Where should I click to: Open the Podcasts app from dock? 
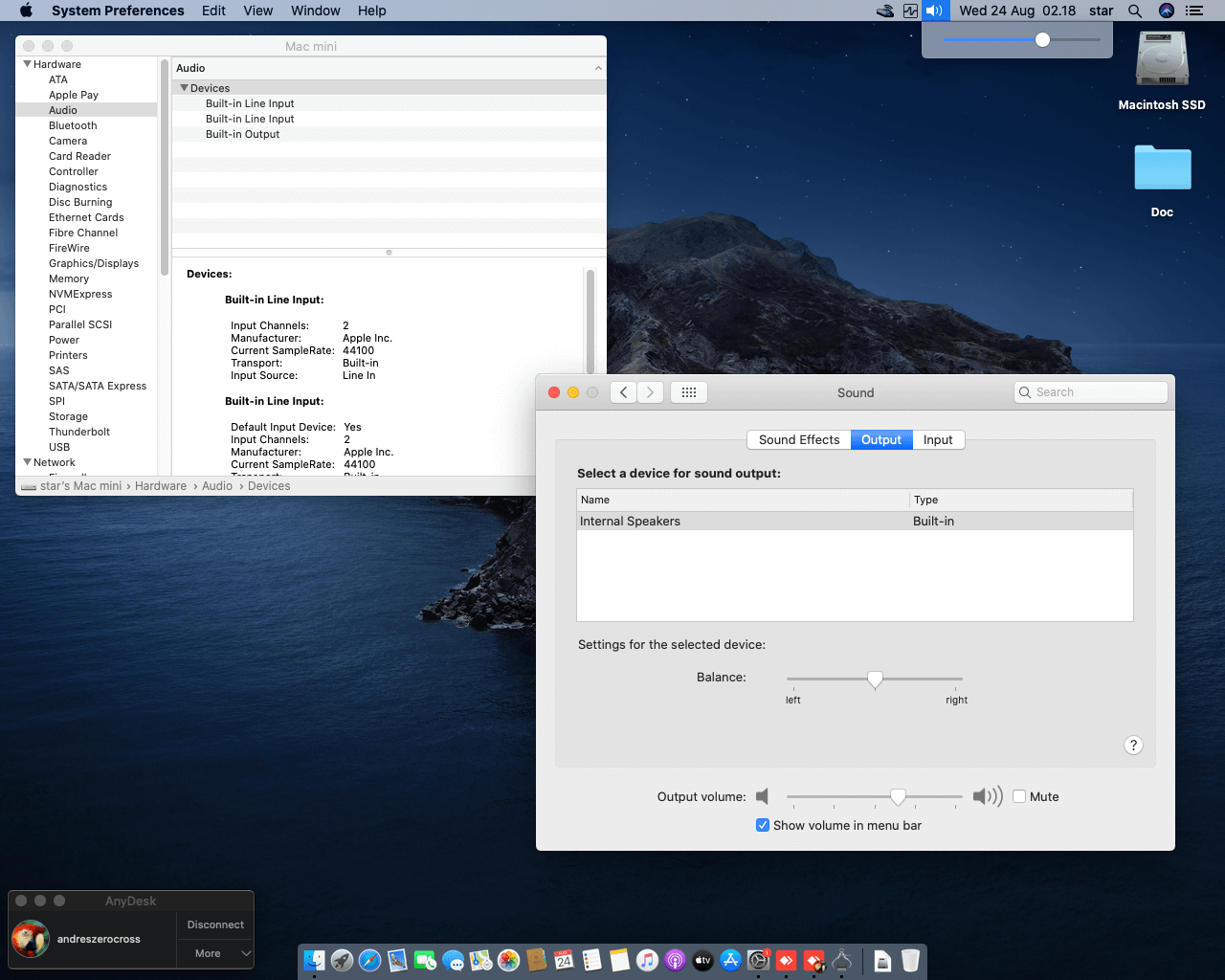click(675, 960)
